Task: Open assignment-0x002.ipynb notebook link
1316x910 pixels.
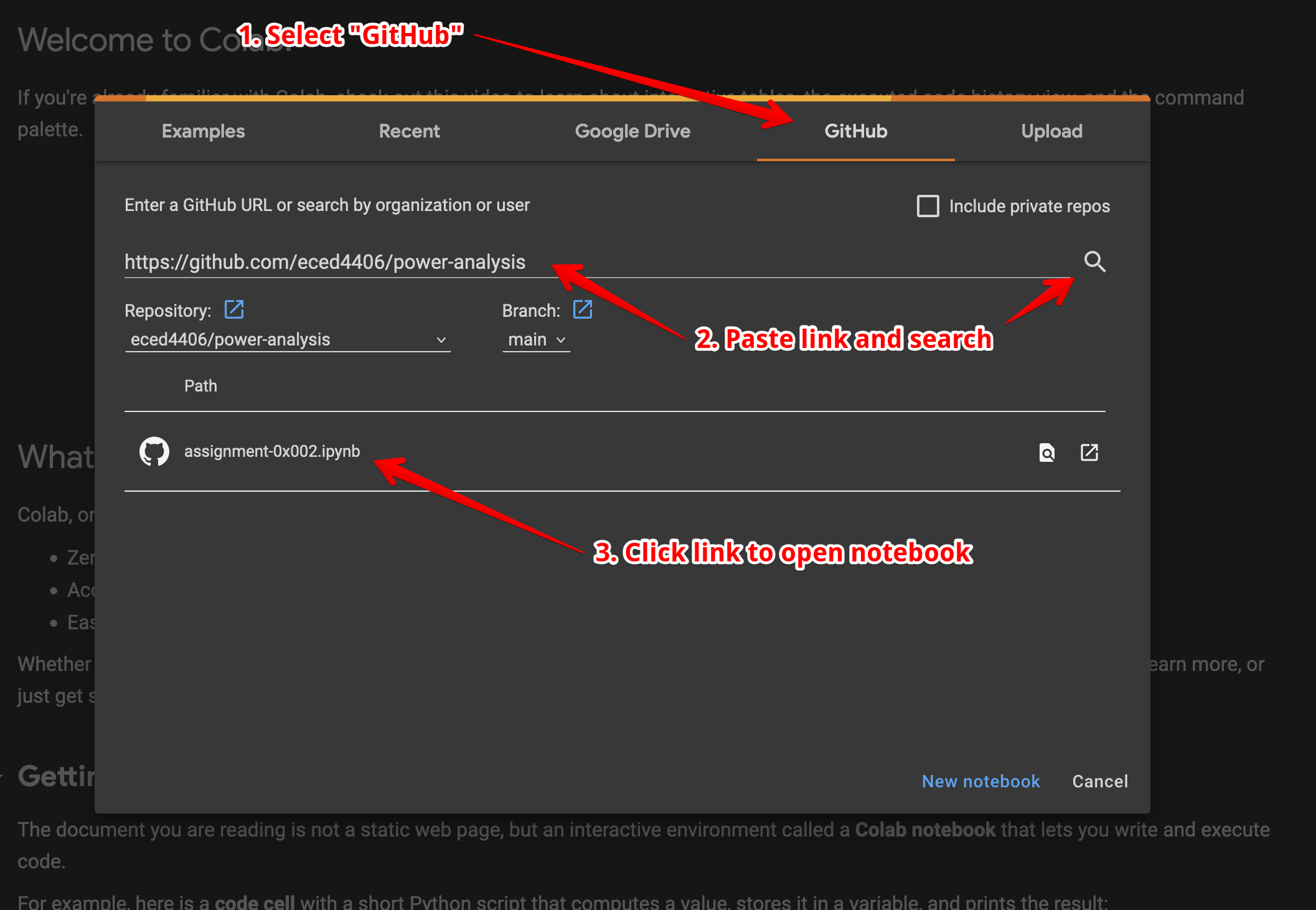Action: click(272, 451)
